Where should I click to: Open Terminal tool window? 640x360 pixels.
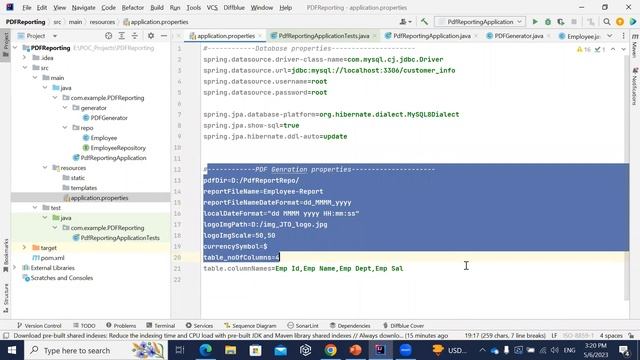(x=161, y=326)
